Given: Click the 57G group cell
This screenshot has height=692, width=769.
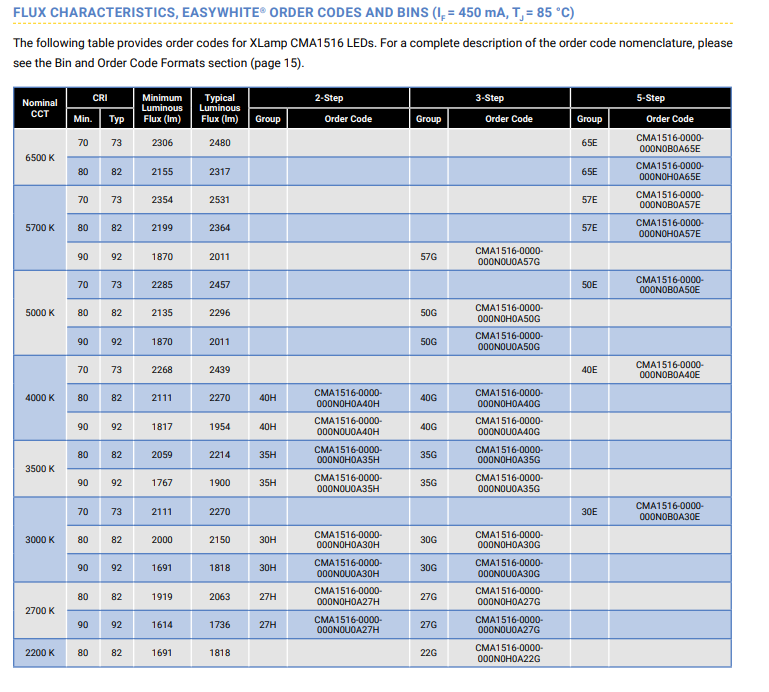Looking at the screenshot, I should click(x=429, y=256).
